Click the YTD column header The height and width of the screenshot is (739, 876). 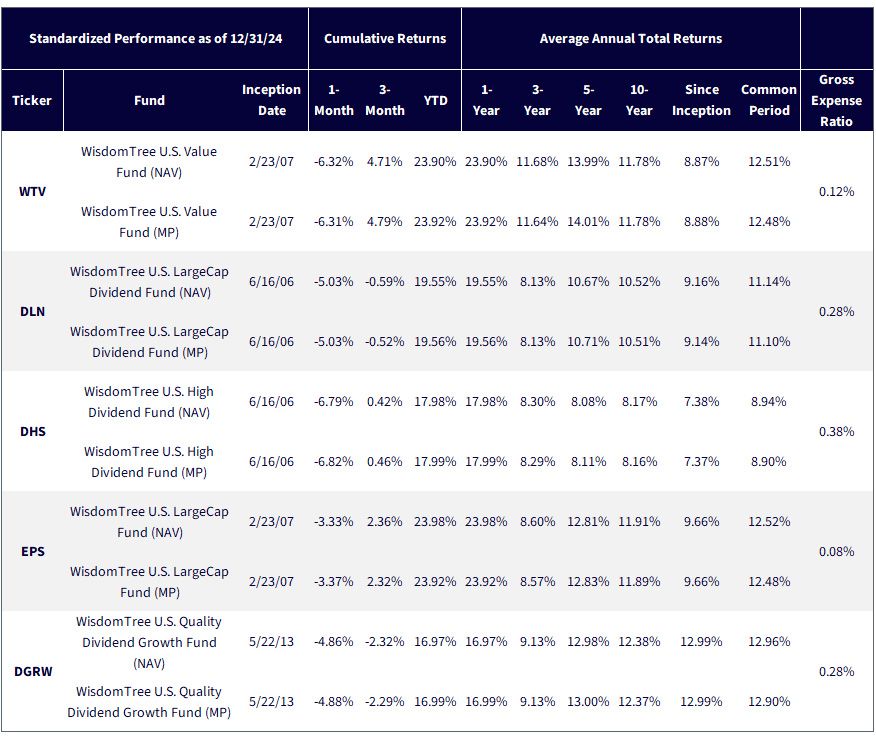[435, 101]
